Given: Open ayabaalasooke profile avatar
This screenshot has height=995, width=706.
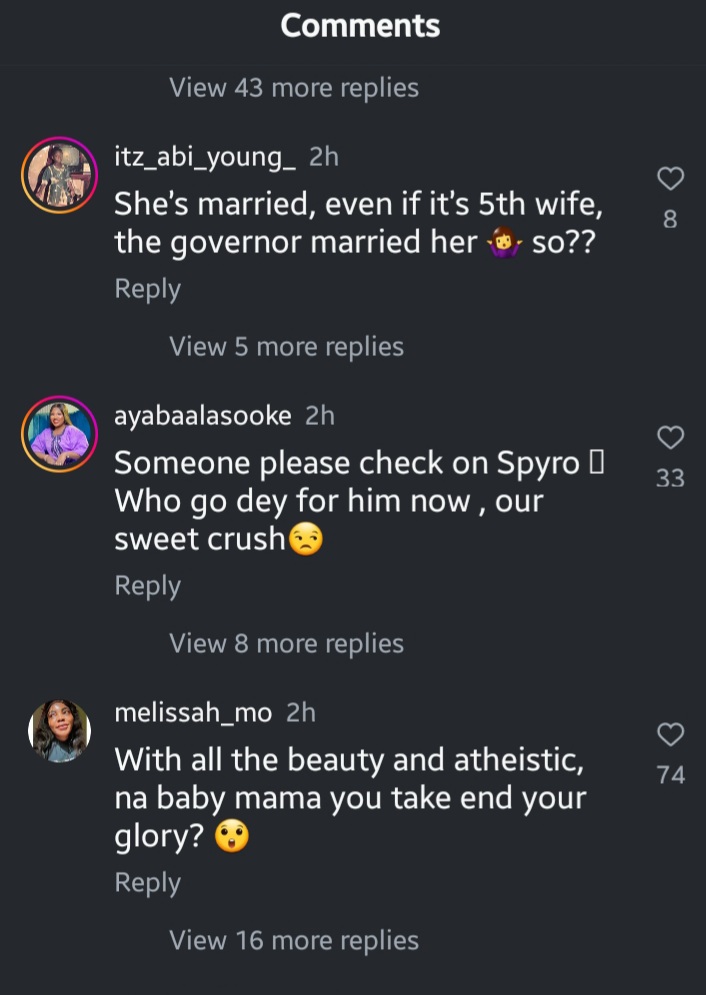Looking at the screenshot, I should 59,435.
